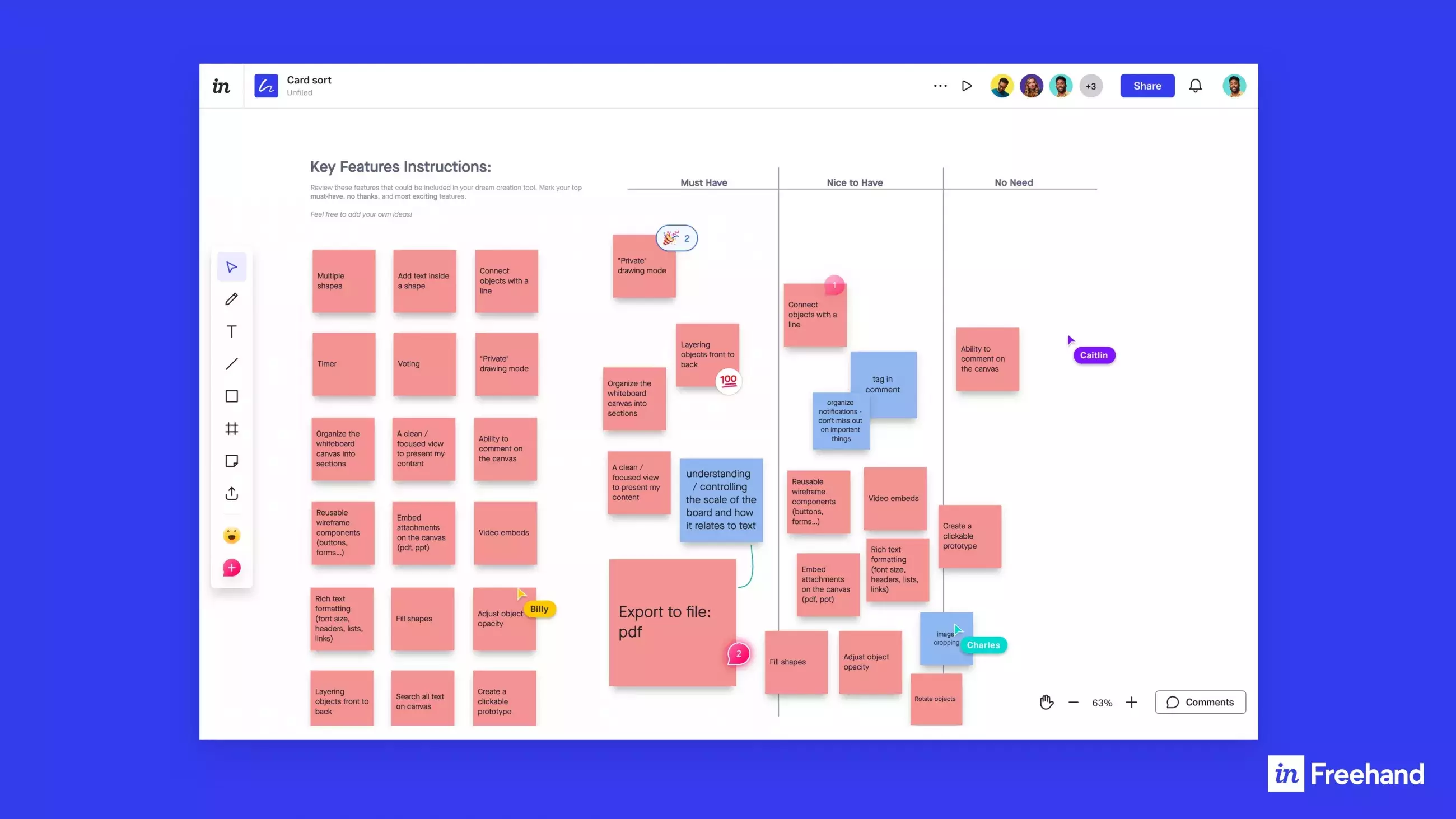Zoom in using the plus control

pos(1132,702)
